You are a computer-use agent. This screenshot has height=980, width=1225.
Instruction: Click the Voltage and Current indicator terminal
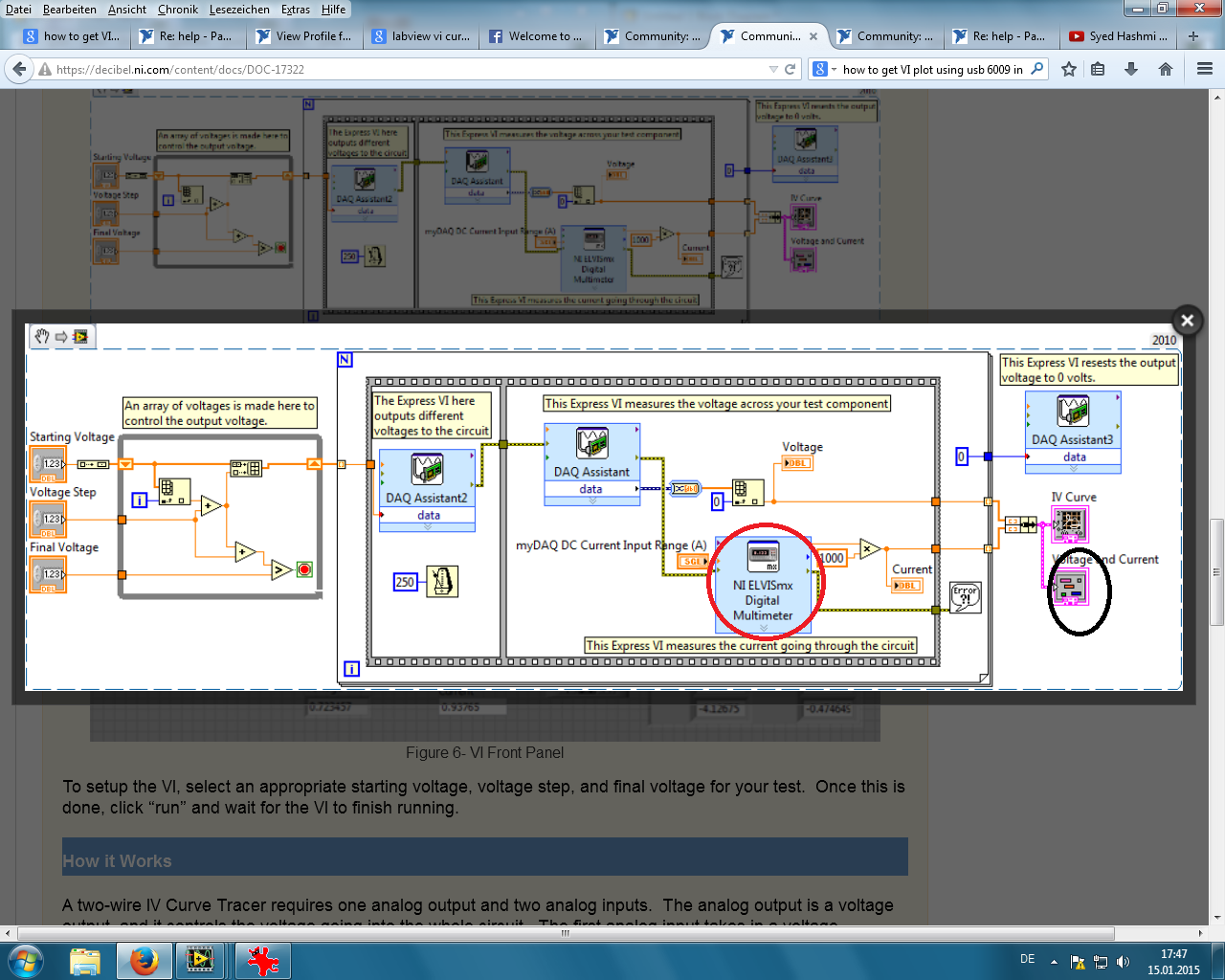1069,587
